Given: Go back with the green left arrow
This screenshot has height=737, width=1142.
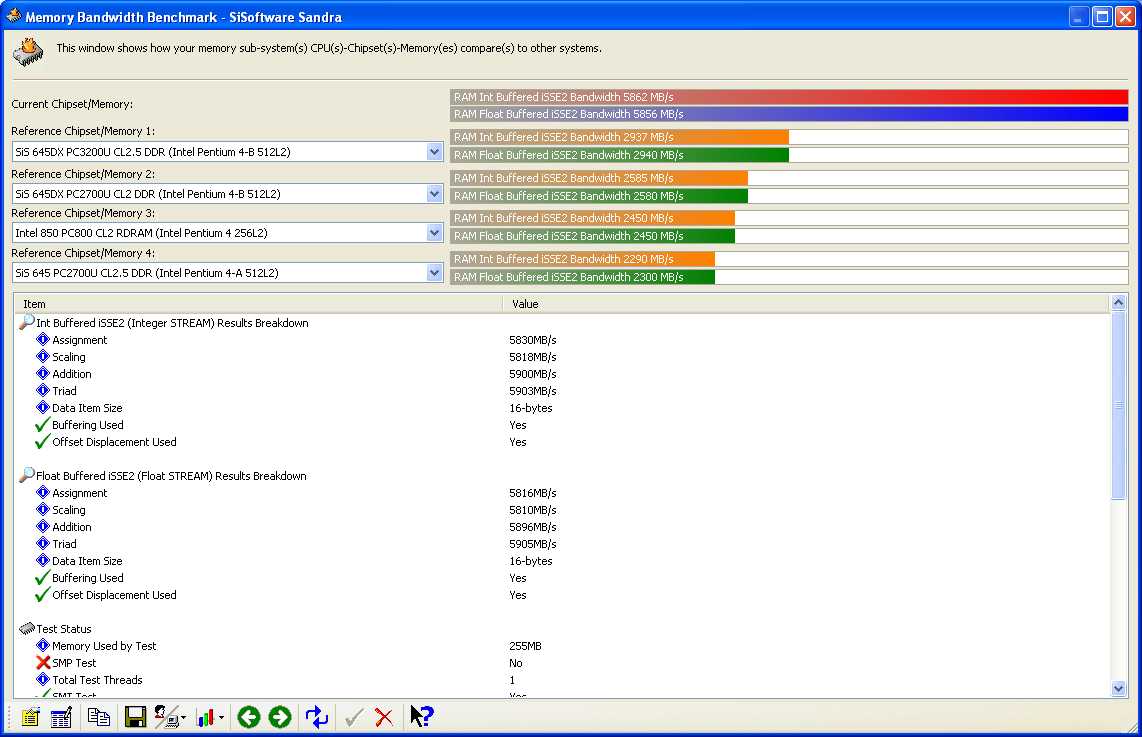Looking at the screenshot, I should [249, 717].
